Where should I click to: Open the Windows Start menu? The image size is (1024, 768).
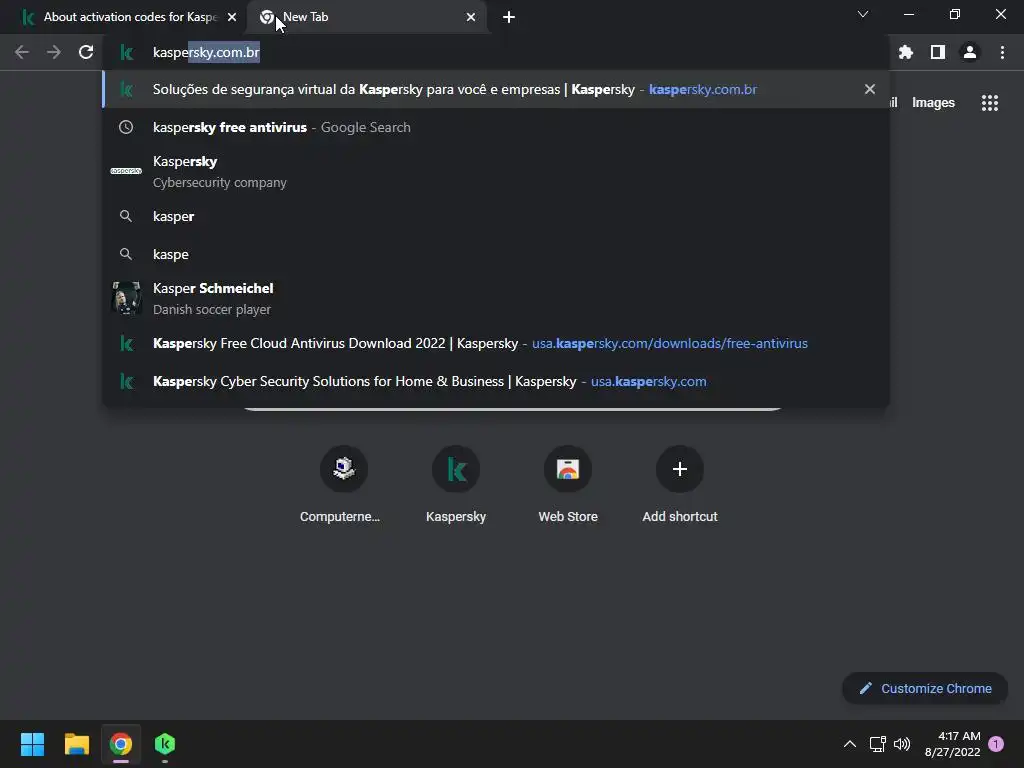[32, 744]
